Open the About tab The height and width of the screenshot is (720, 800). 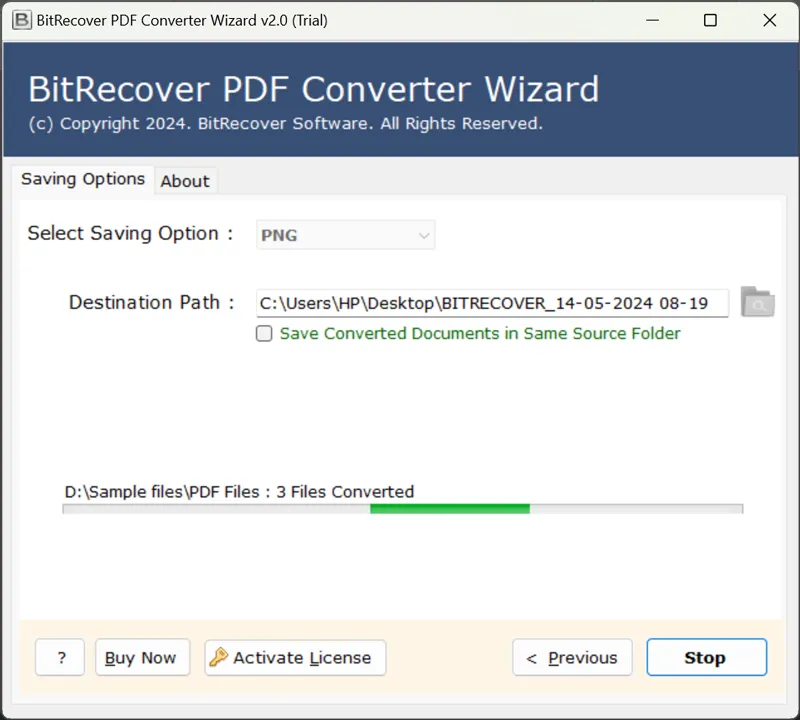[x=185, y=181]
